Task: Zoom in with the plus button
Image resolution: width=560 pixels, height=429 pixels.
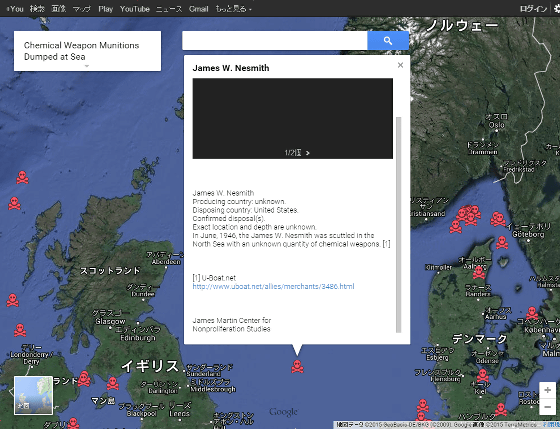Action: [x=547, y=390]
